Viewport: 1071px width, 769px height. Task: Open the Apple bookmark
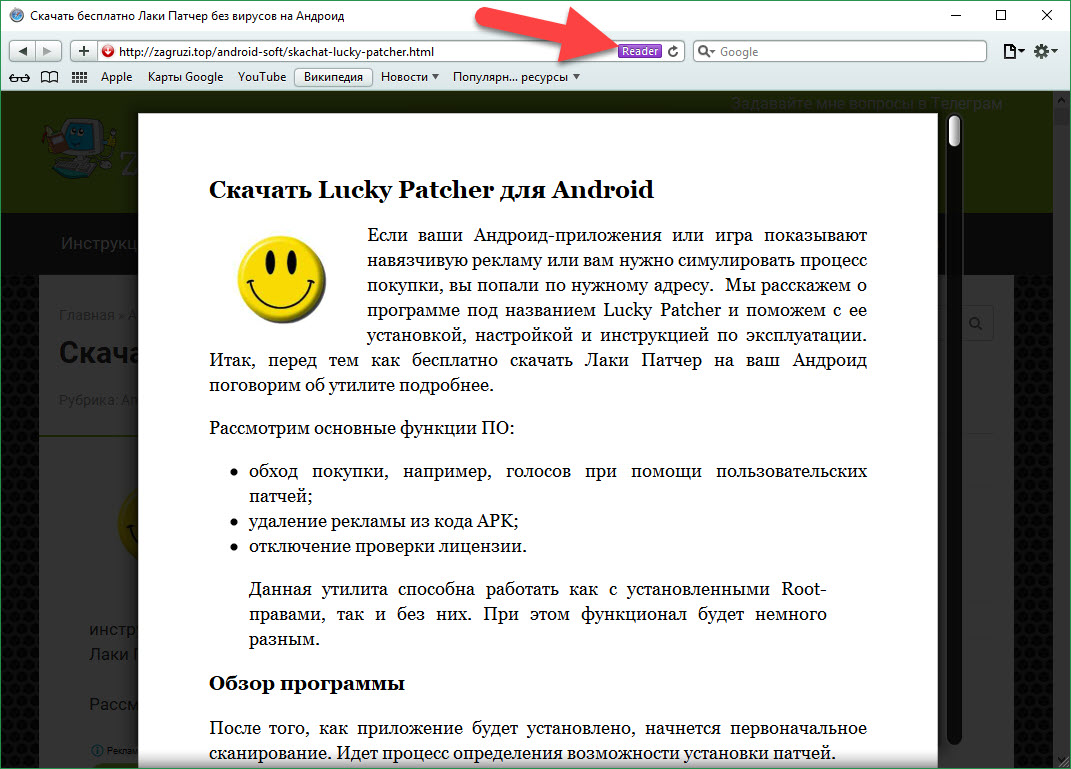(116, 77)
